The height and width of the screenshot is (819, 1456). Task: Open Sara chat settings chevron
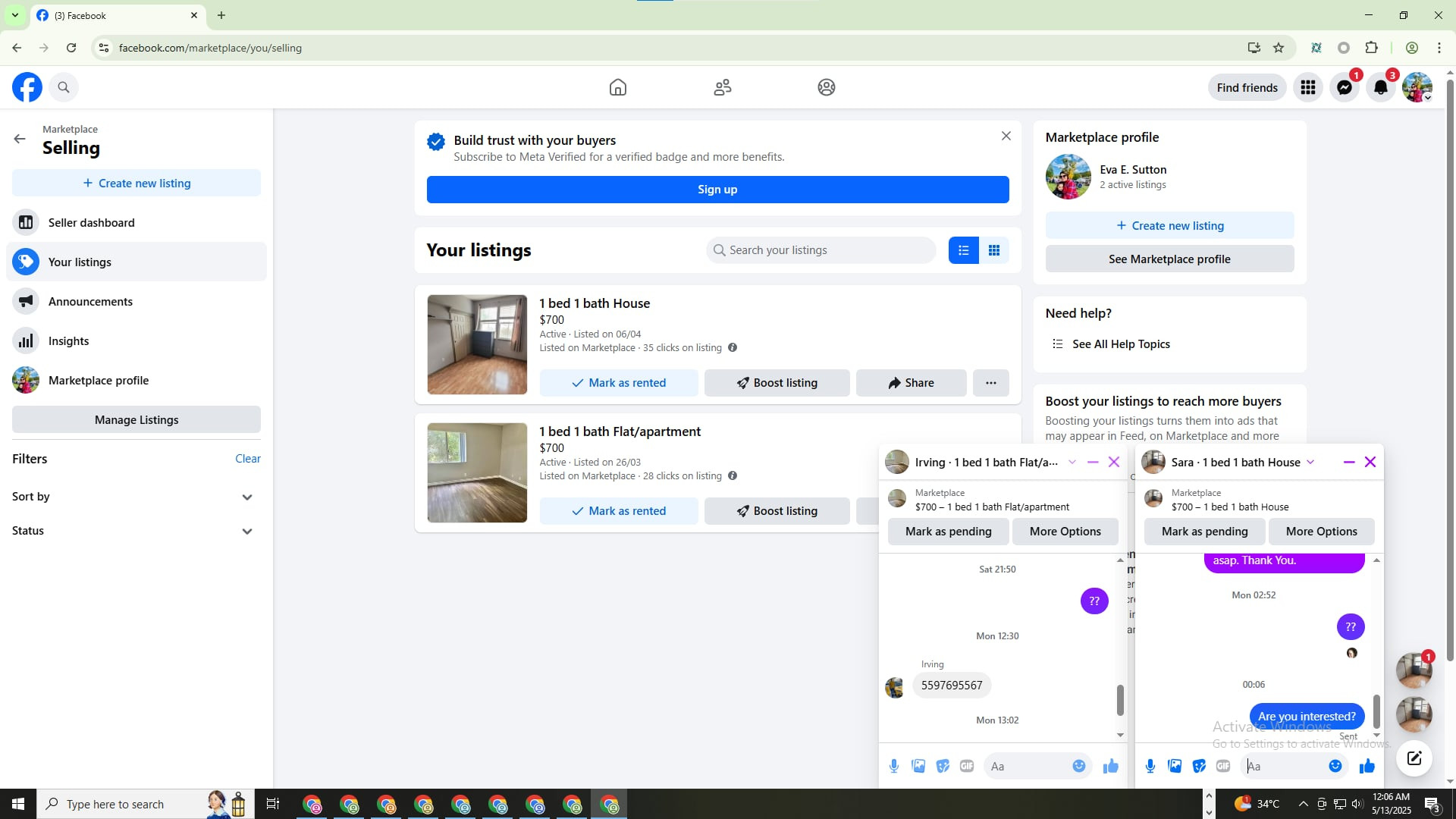click(x=1310, y=463)
